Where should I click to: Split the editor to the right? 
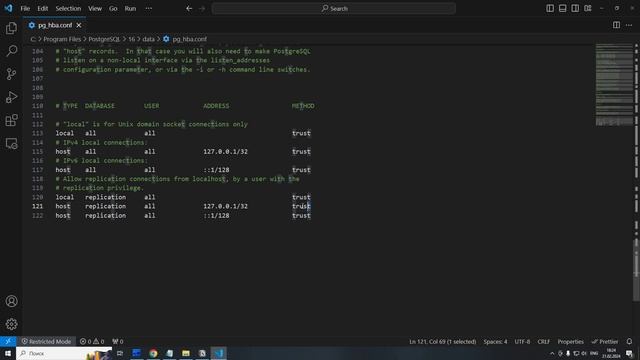616,25
